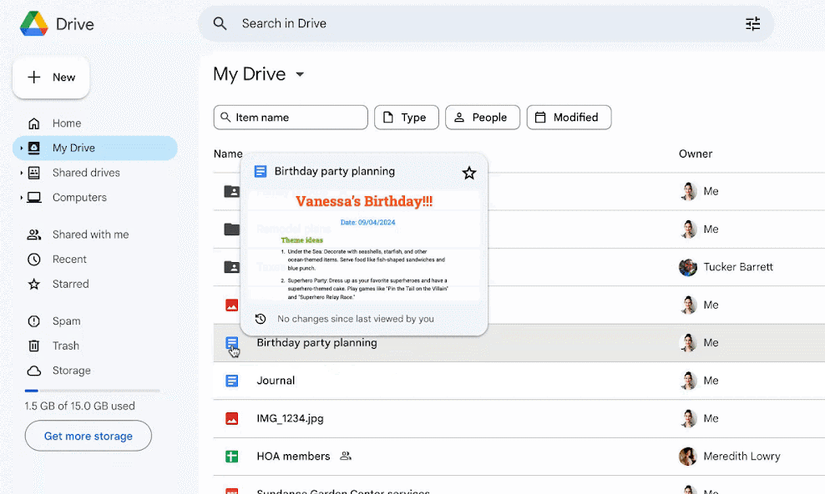Click preview card title Birthday party planning
Viewport: 825px width, 494px height.
pyautogui.click(x=335, y=172)
